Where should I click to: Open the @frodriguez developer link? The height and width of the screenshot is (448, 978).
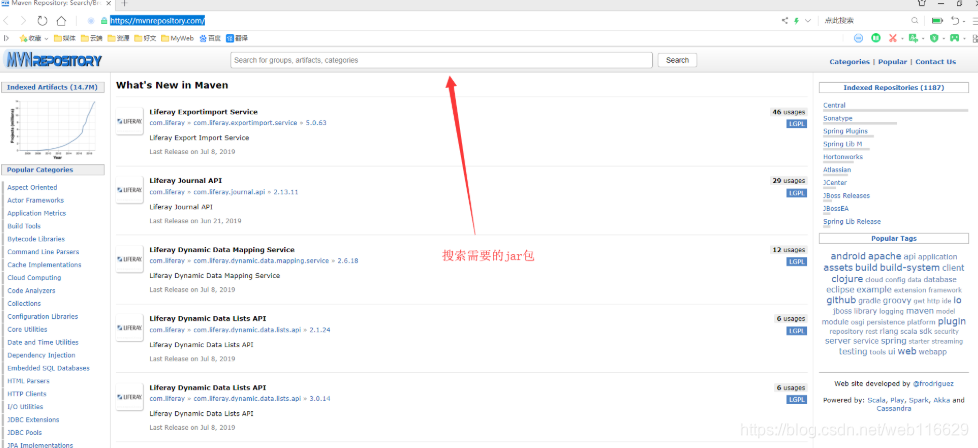tap(933, 384)
